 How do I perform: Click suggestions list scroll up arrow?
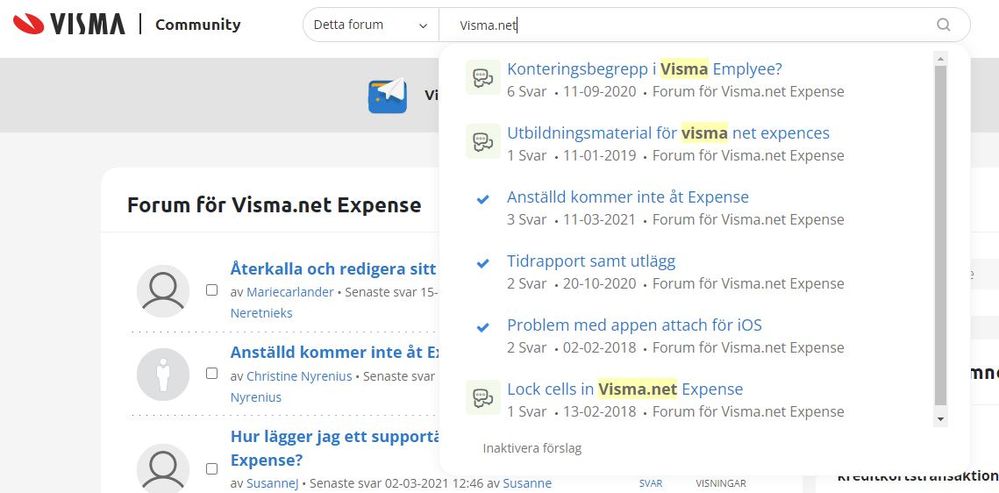coord(940,59)
